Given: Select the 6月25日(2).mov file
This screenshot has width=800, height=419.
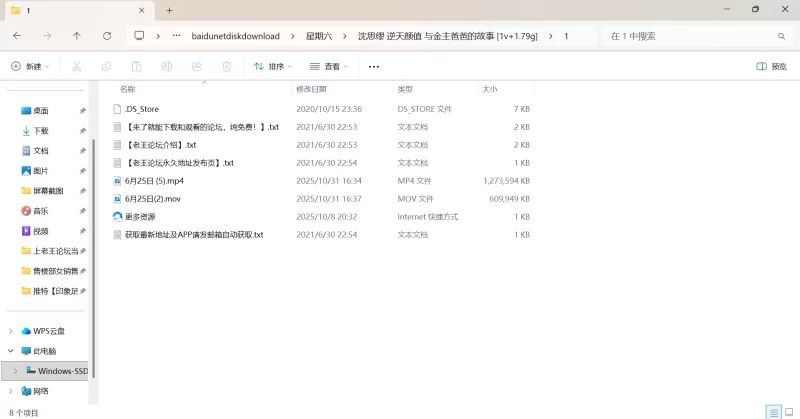Looking at the screenshot, I should coord(153,199).
